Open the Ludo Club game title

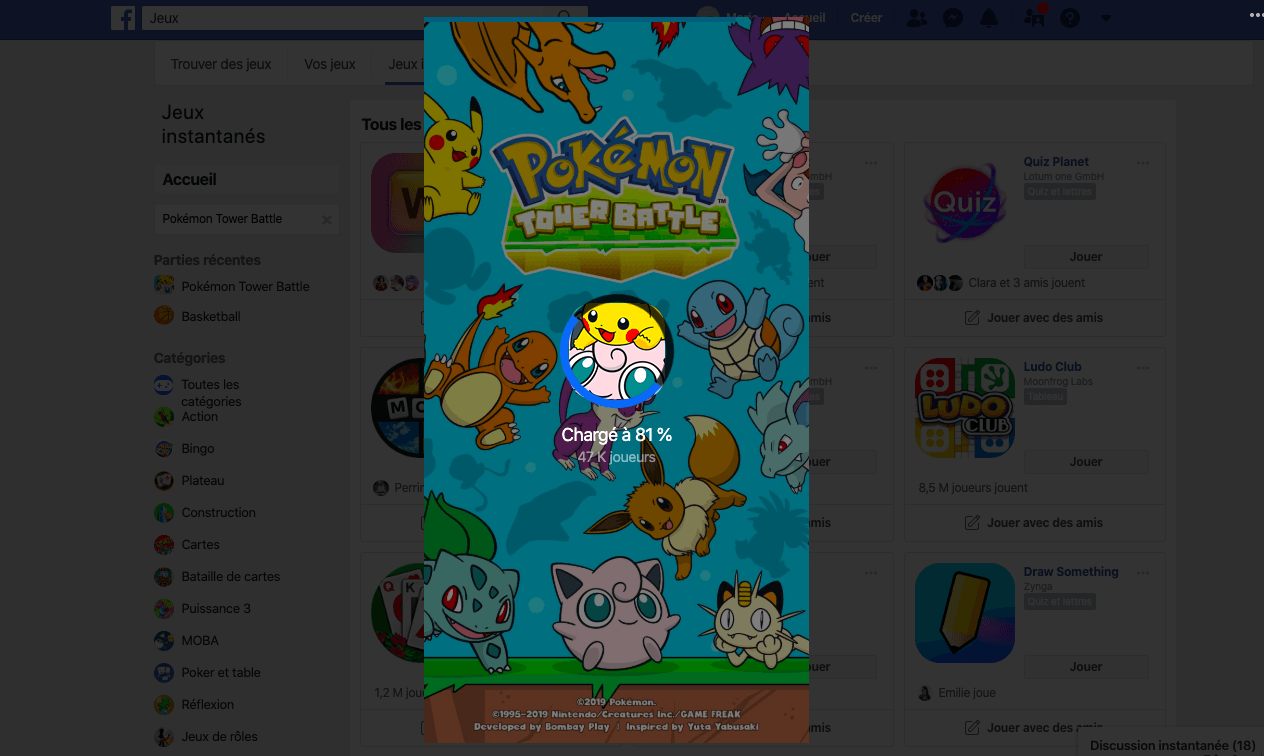1052,367
